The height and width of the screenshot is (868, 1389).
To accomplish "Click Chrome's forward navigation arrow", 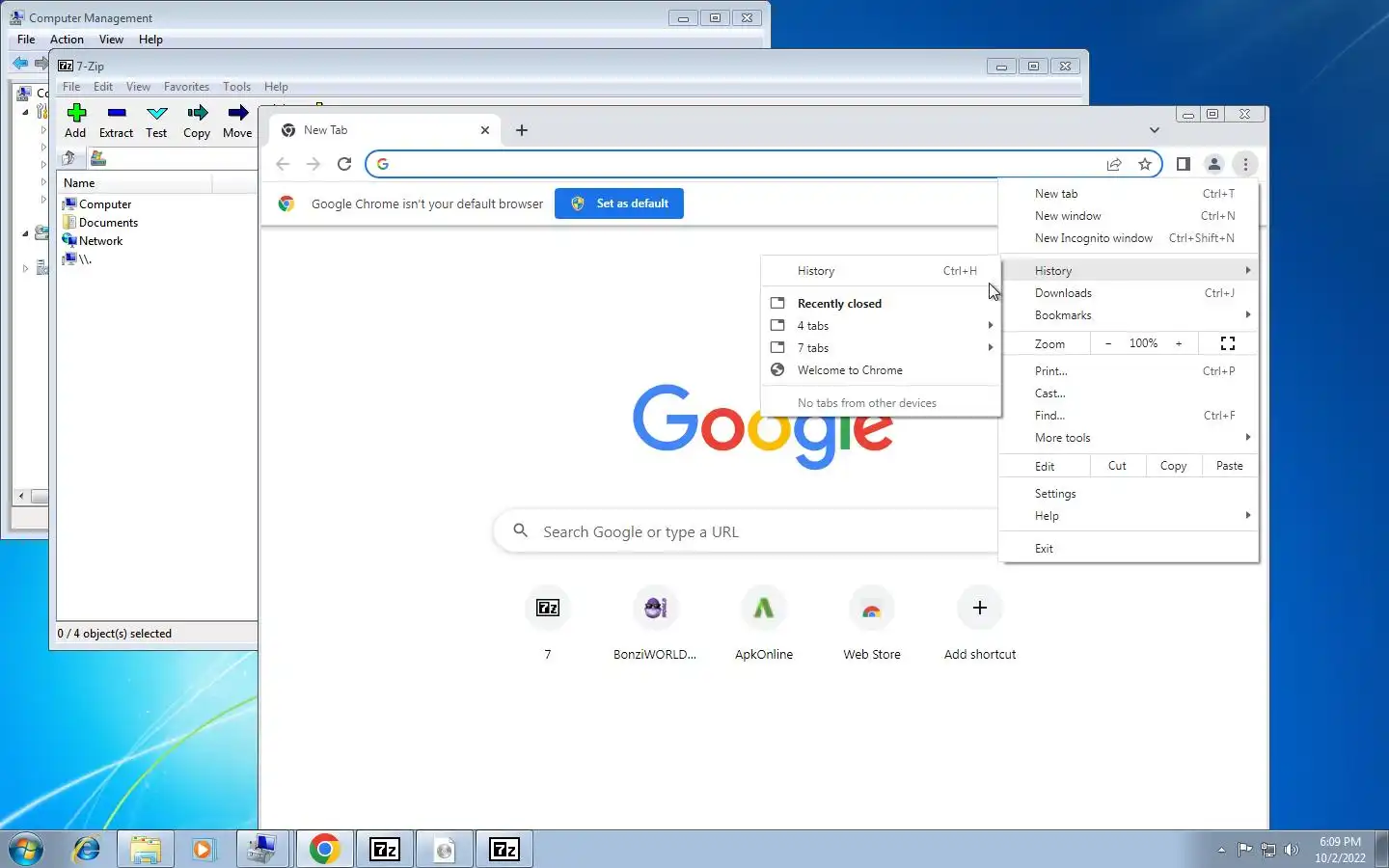I will (313, 164).
